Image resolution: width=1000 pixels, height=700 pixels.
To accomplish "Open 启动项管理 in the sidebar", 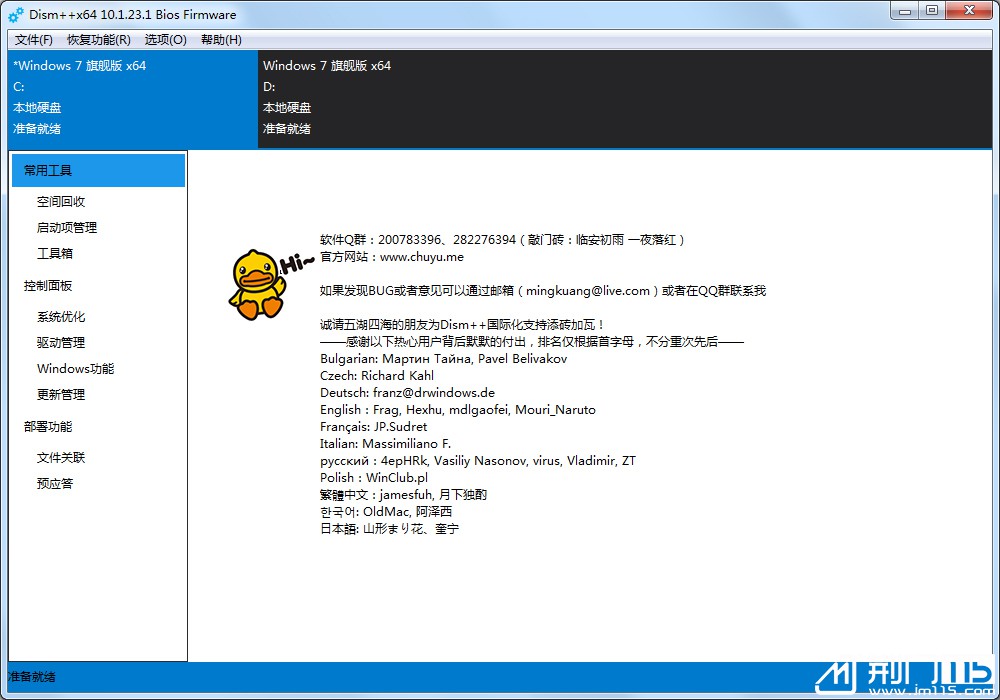I will point(67,228).
